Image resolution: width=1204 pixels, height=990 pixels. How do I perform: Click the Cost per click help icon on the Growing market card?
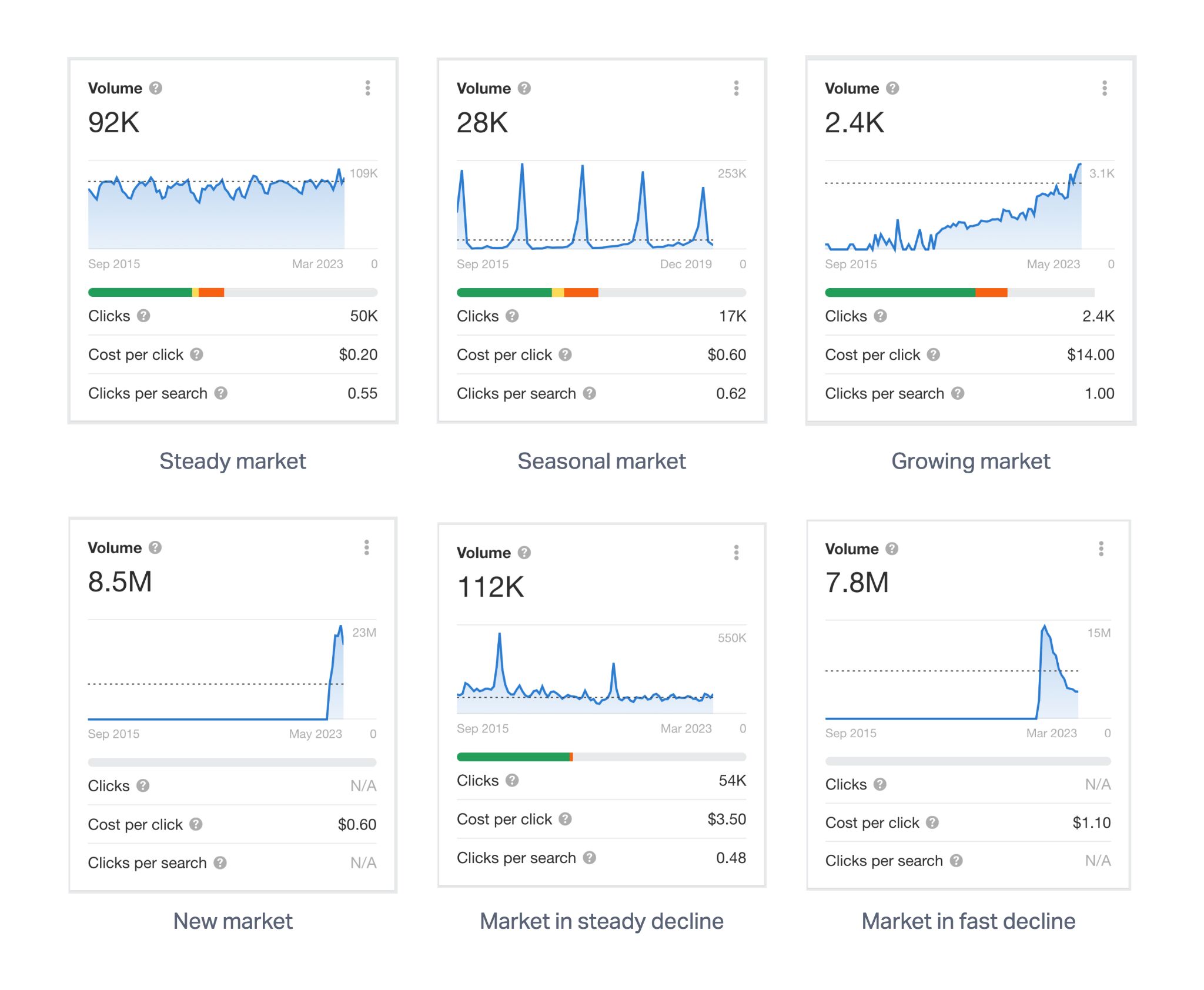pos(934,354)
